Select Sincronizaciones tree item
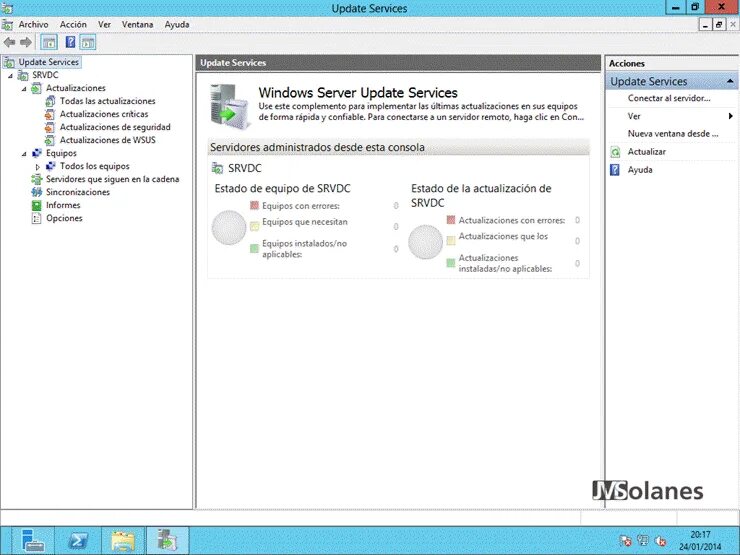This screenshot has width=740, height=555. pos(78,192)
